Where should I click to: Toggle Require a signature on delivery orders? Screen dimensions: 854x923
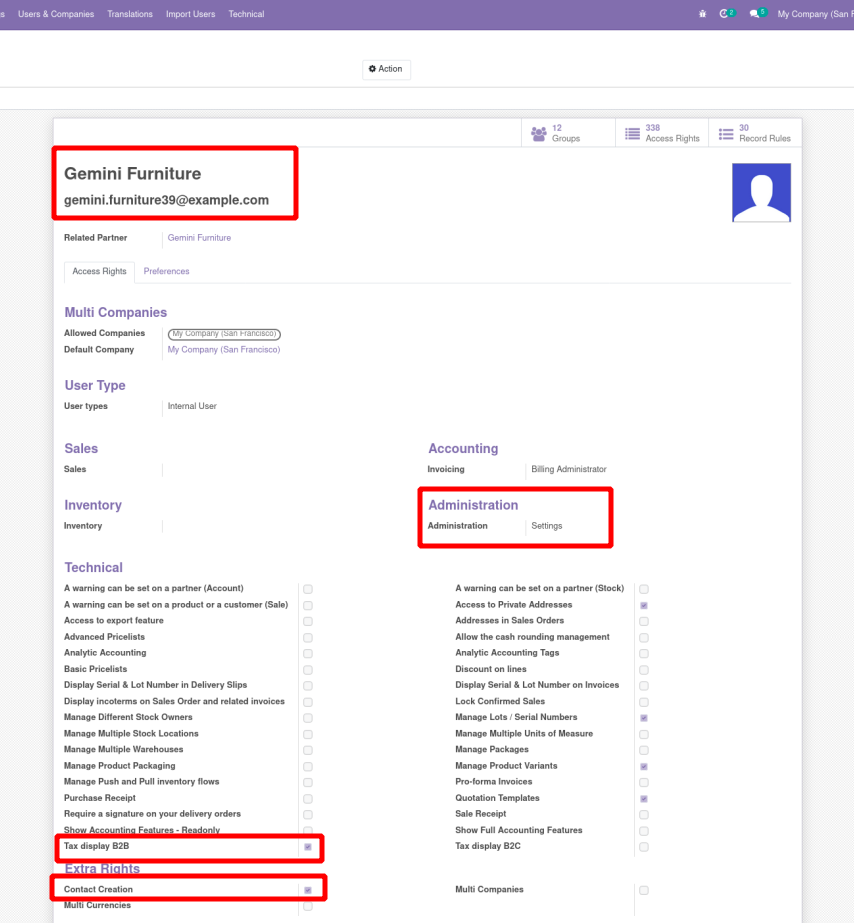(308, 815)
